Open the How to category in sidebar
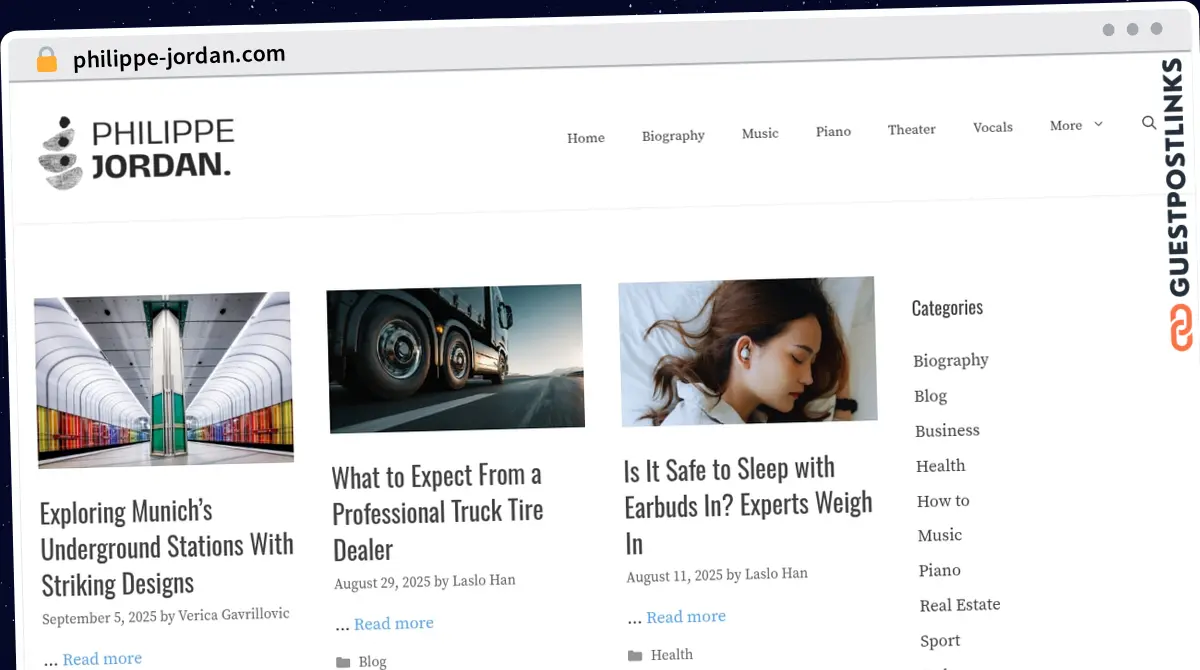The image size is (1200, 670). pyautogui.click(x=943, y=501)
